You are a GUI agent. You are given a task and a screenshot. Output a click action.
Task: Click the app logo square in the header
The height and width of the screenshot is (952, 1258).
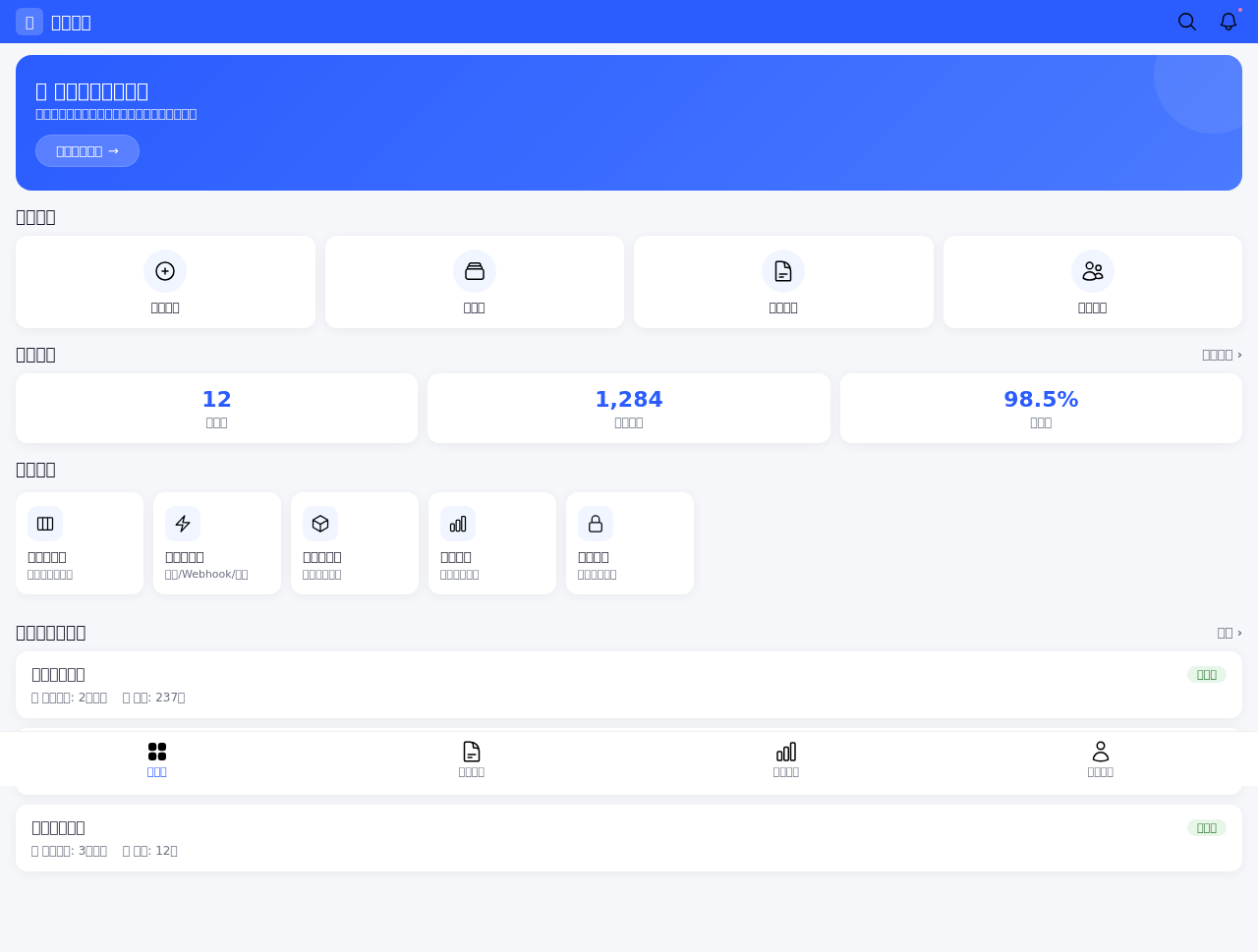pyautogui.click(x=29, y=22)
